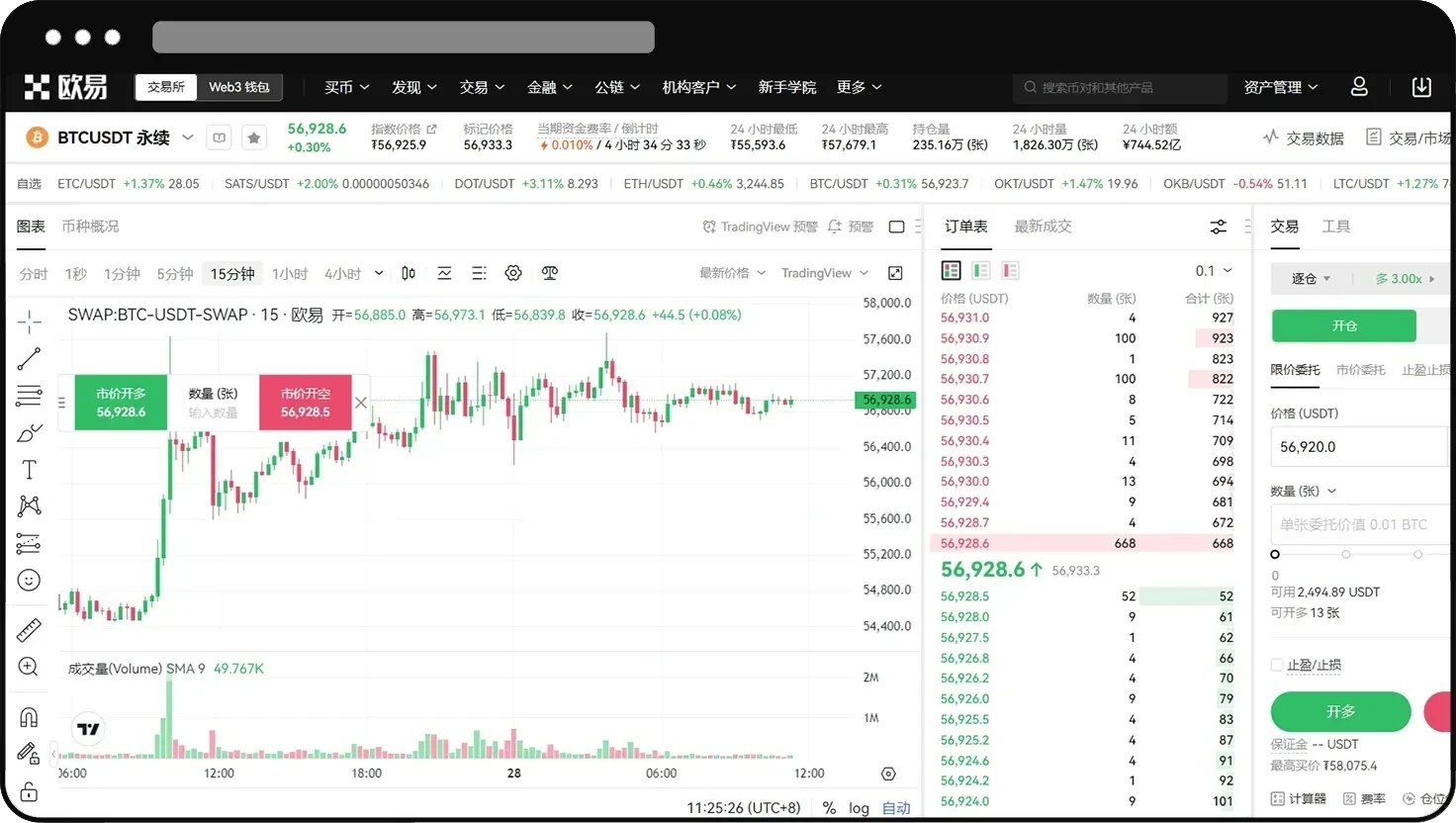Image resolution: width=1456 pixels, height=823 pixels.
Task: Open chart settings gear icon
Action: pos(512,273)
